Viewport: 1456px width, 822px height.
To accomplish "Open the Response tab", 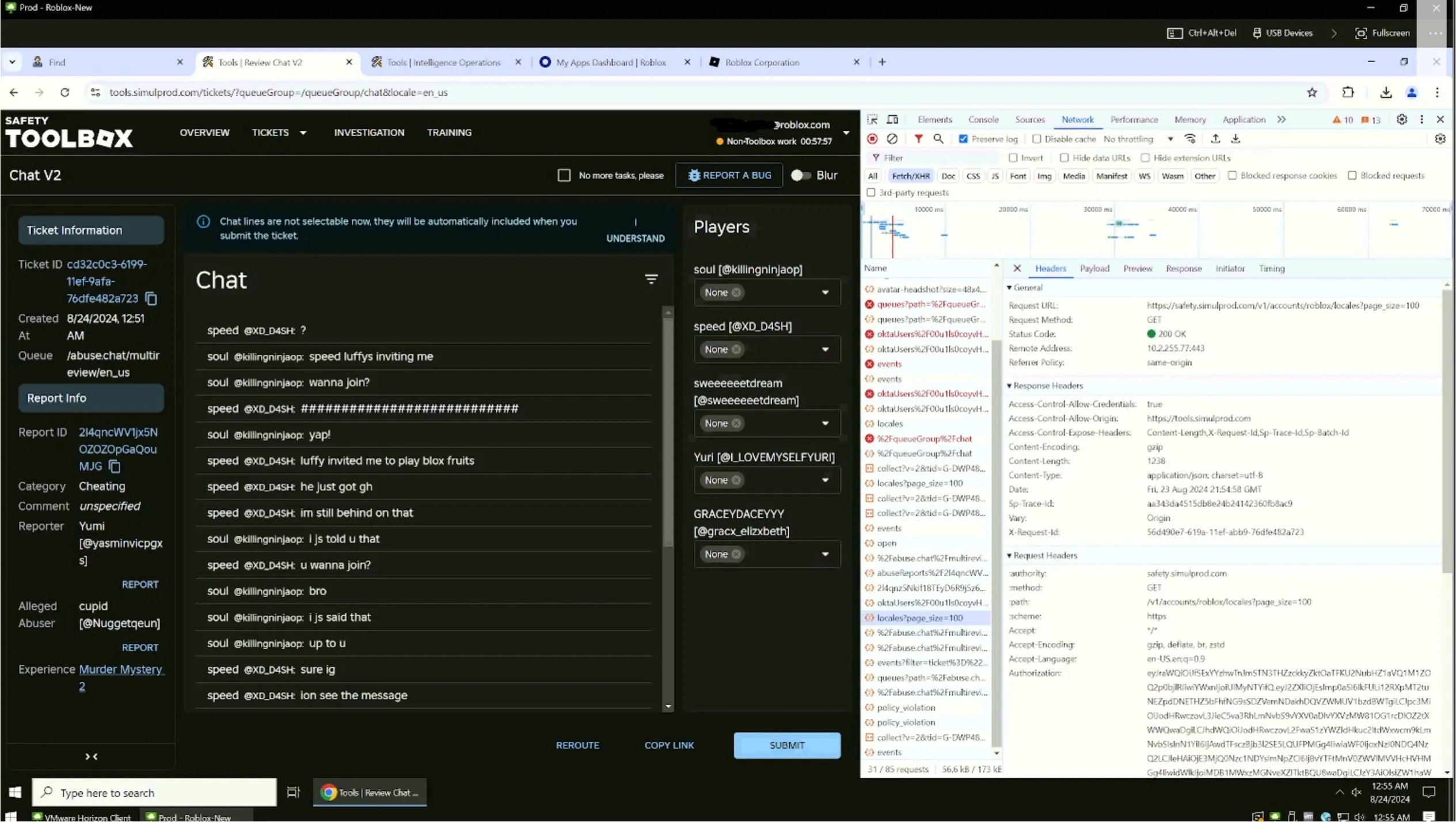I will (x=1183, y=268).
